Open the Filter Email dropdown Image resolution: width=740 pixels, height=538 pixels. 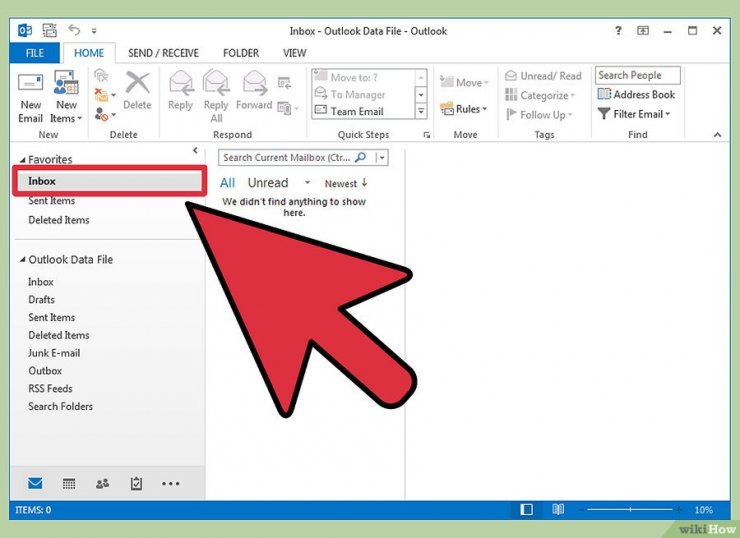(x=634, y=114)
